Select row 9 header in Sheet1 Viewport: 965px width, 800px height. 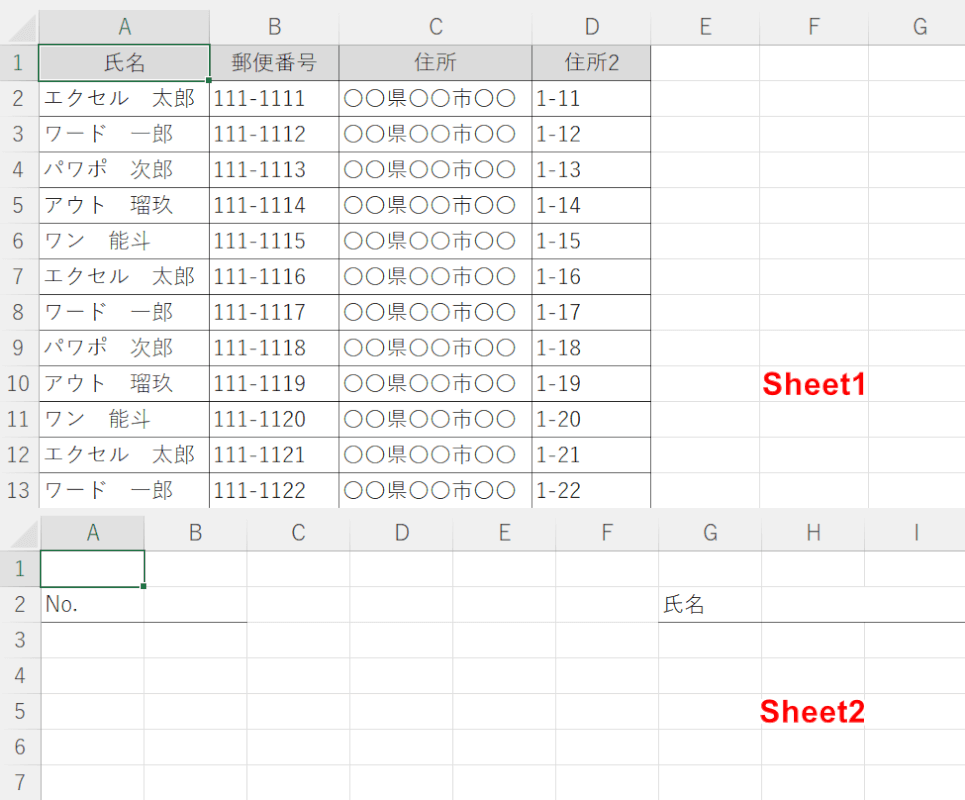[19, 348]
